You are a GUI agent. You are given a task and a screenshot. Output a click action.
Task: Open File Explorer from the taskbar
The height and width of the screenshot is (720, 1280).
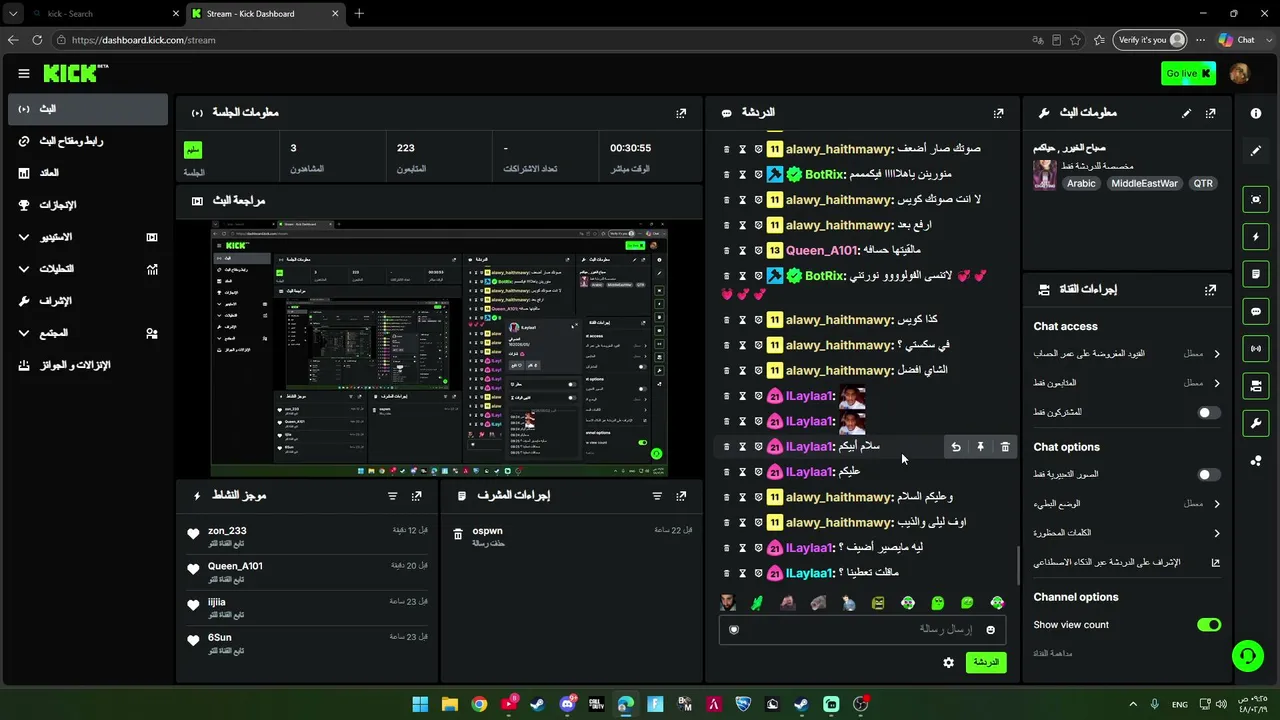(x=450, y=705)
